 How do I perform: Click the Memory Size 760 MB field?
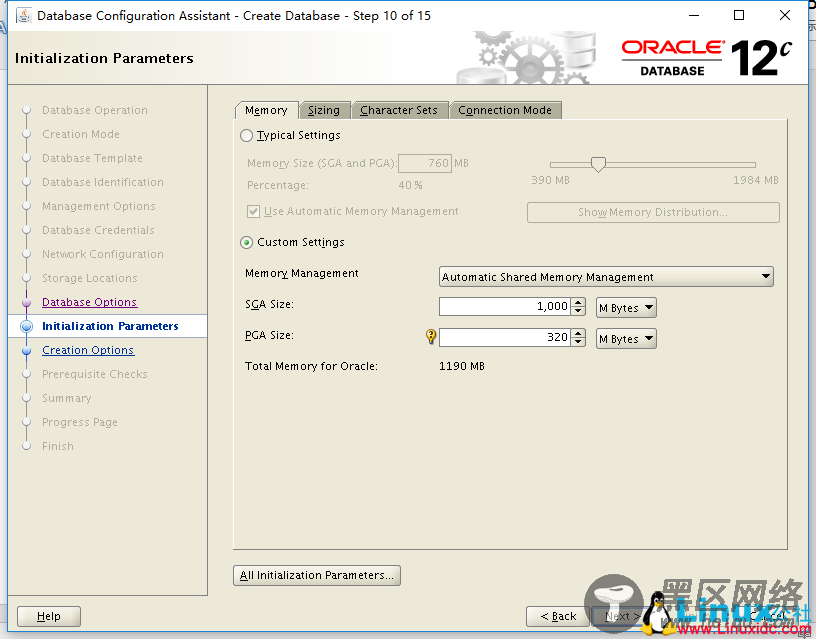click(x=425, y=163)
